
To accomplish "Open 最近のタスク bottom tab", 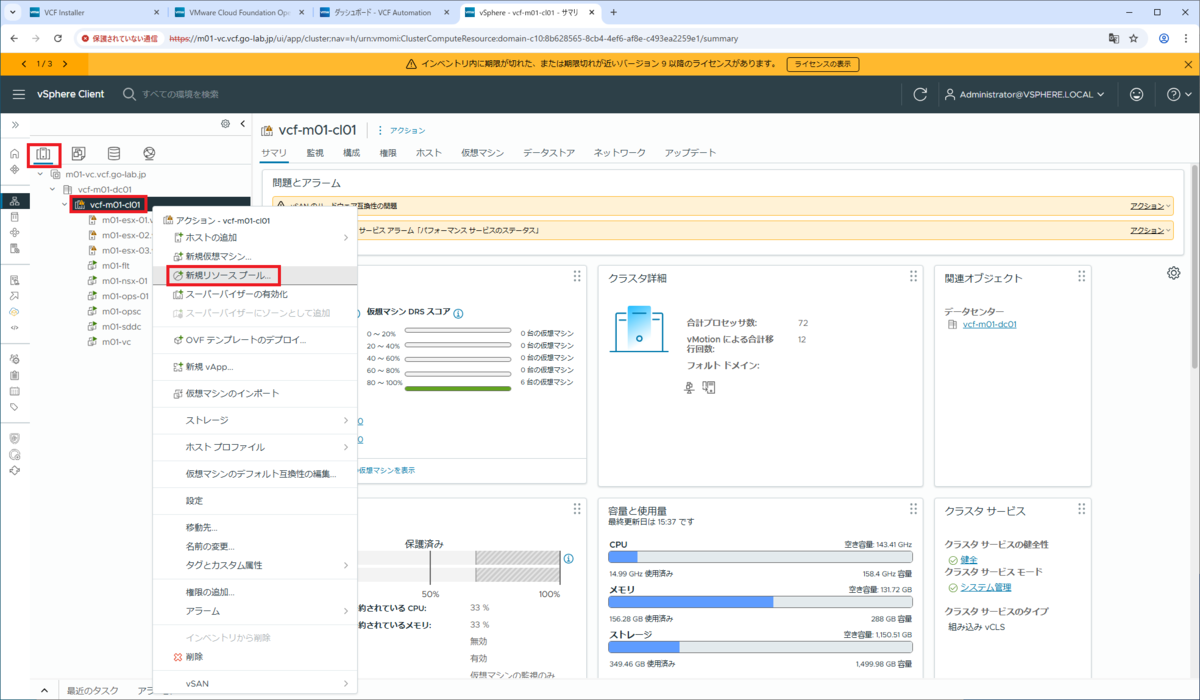I will [93, 690].
